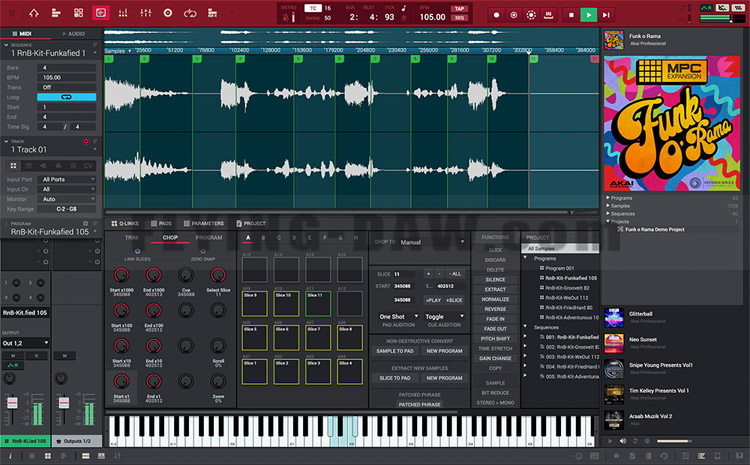Toggle the sequence Loop button
Screen dimensions: 750x465
[x=66, y=97]
